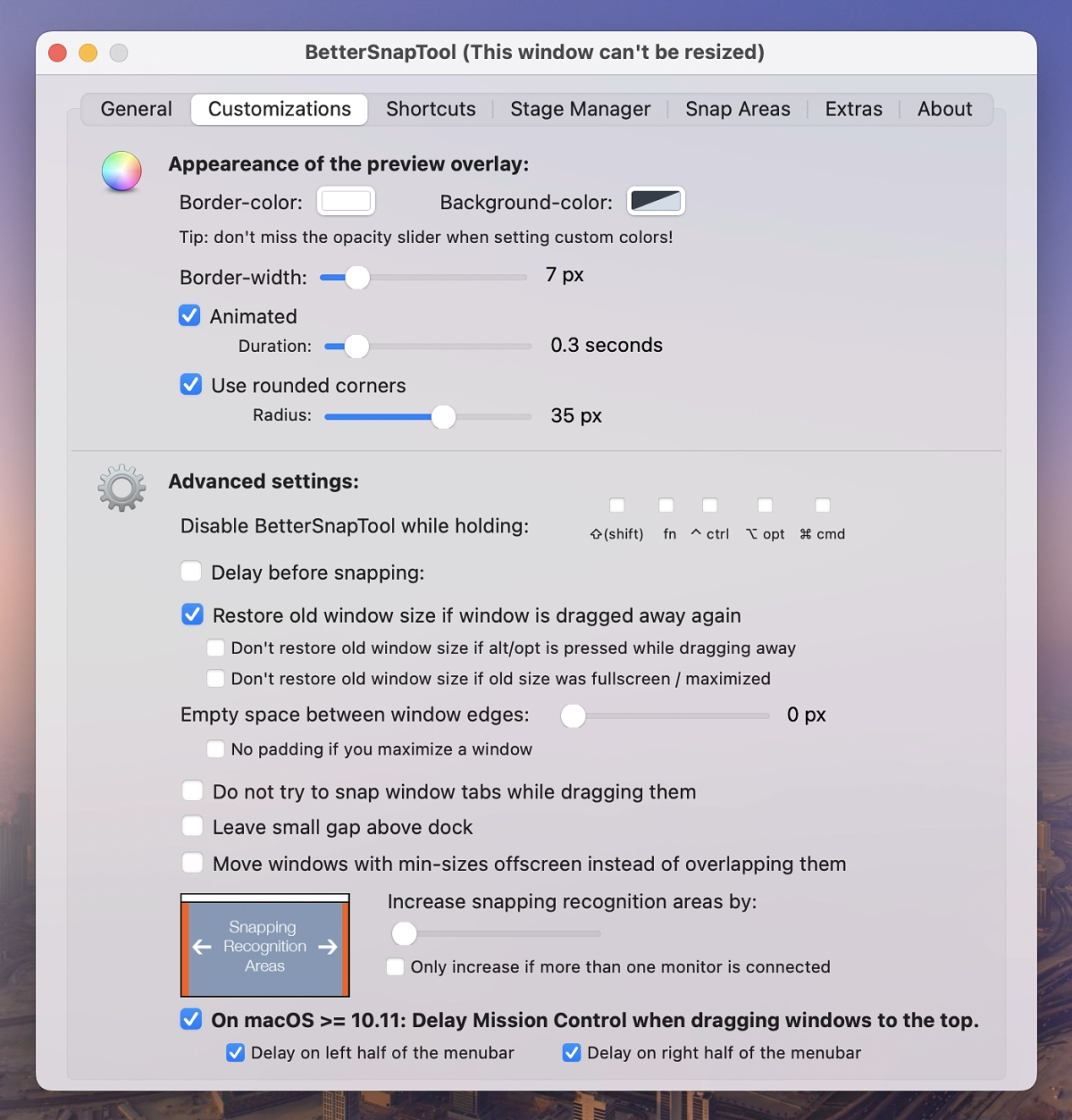Enable the ctrl modifier checkbox

(x=709, y=506)
